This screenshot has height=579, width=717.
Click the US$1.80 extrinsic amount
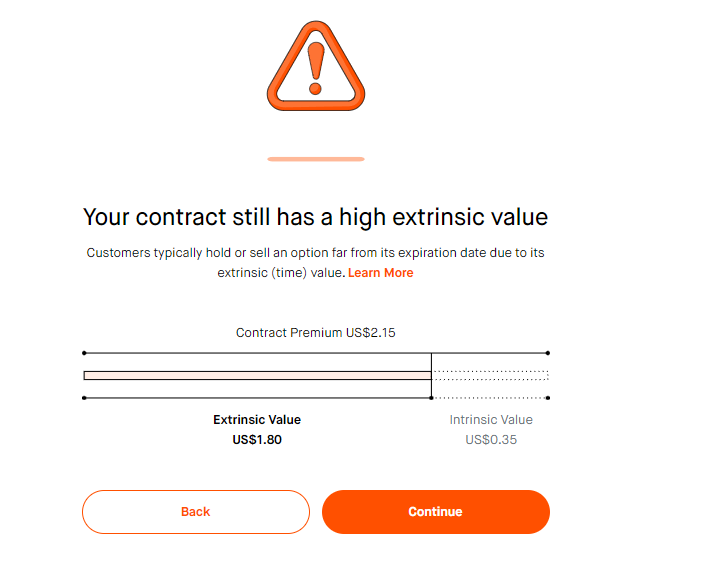coord(257,440)
